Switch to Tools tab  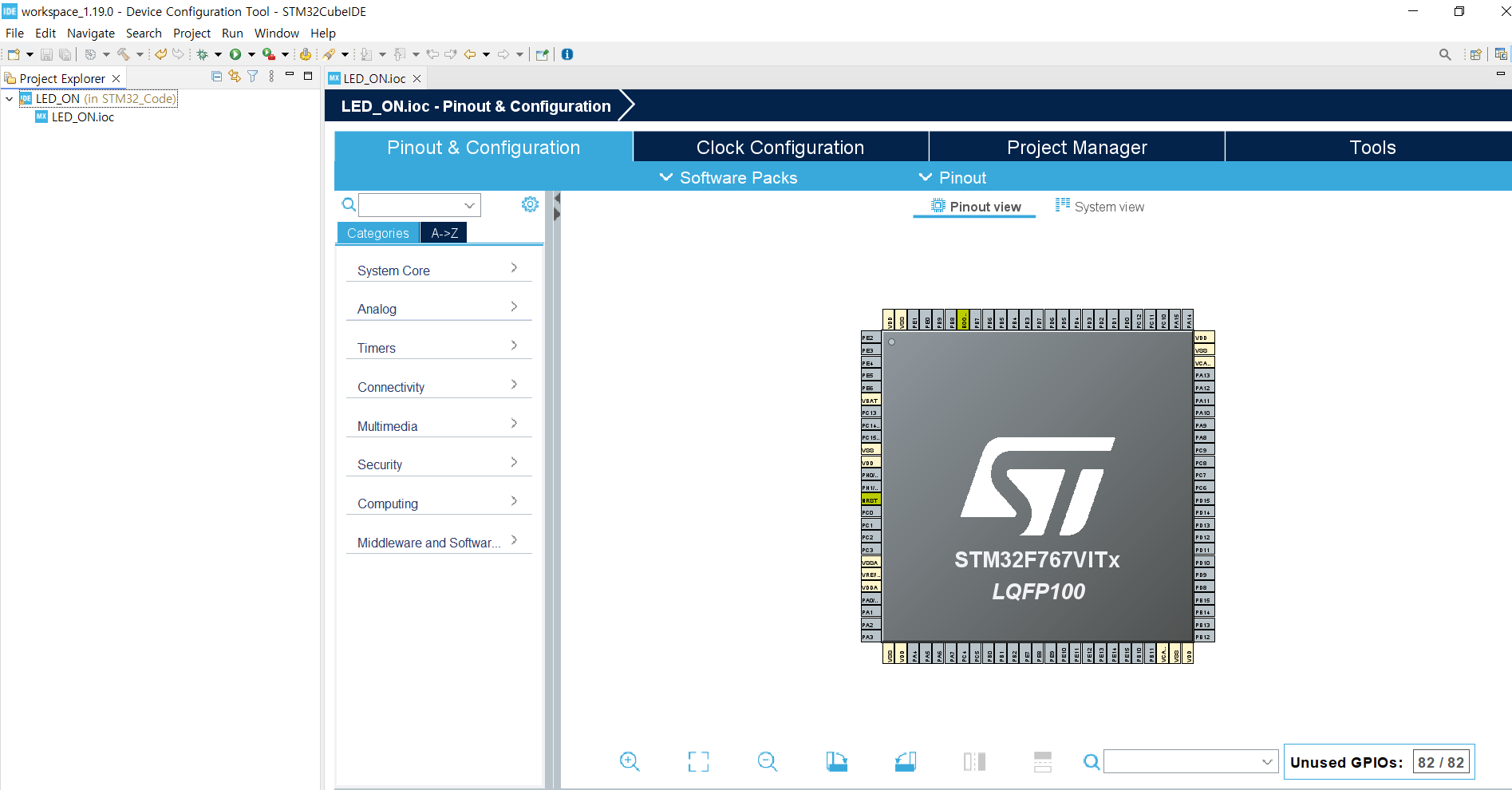[x=1371, y=147]
